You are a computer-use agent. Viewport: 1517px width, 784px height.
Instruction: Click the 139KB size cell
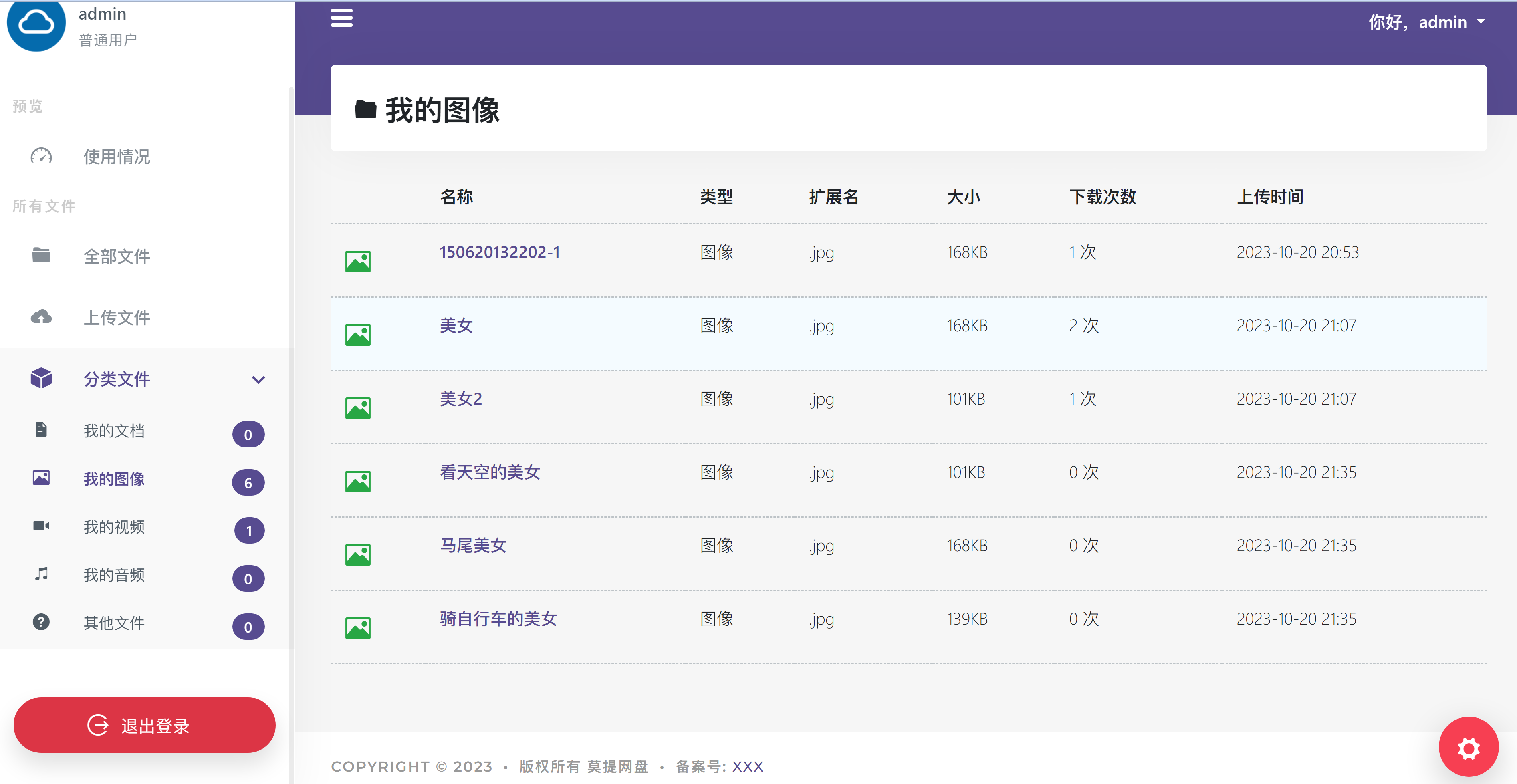coord(968,619)
